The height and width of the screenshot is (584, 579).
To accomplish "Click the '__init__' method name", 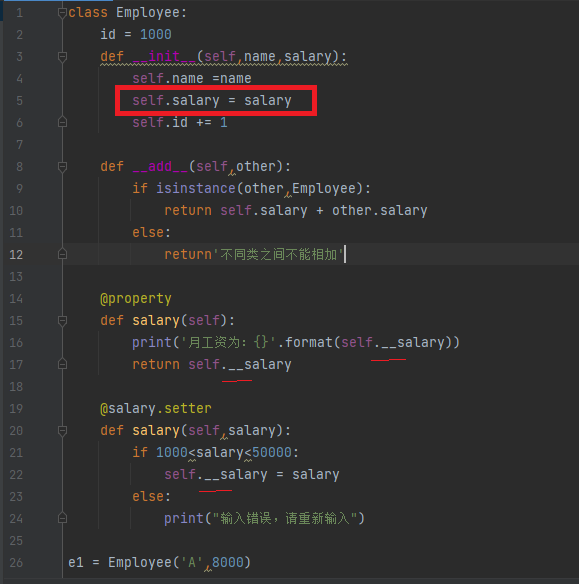I will 165,57.
